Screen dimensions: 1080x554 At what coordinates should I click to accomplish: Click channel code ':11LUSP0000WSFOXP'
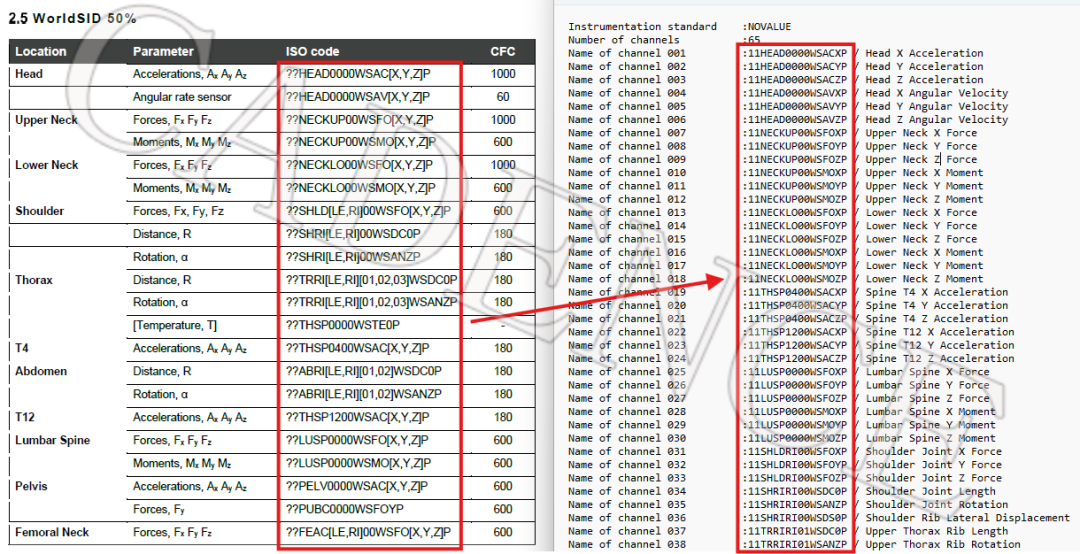click(795, 372)
